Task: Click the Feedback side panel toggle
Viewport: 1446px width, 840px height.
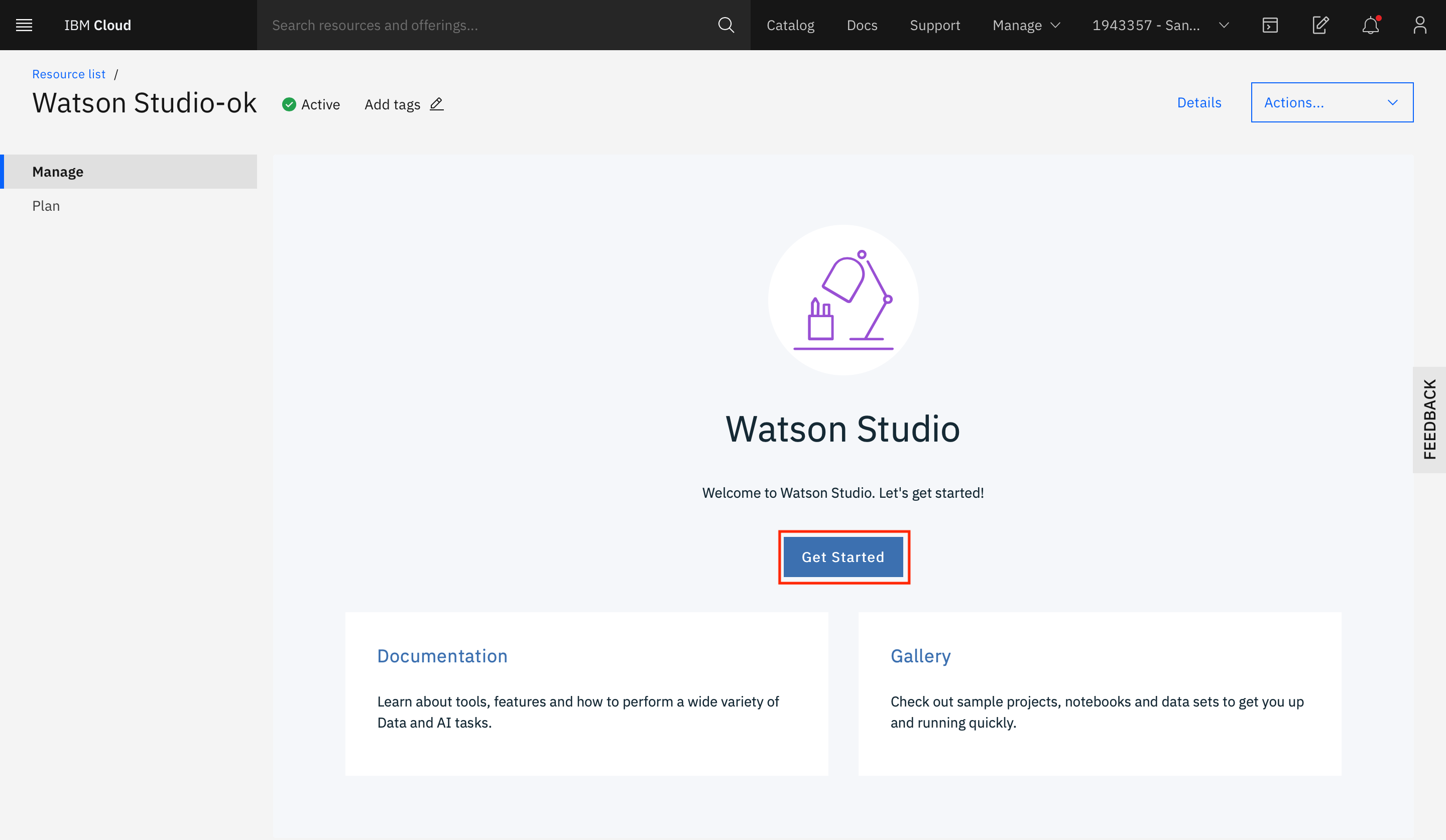Action: tap(1431, 420)
